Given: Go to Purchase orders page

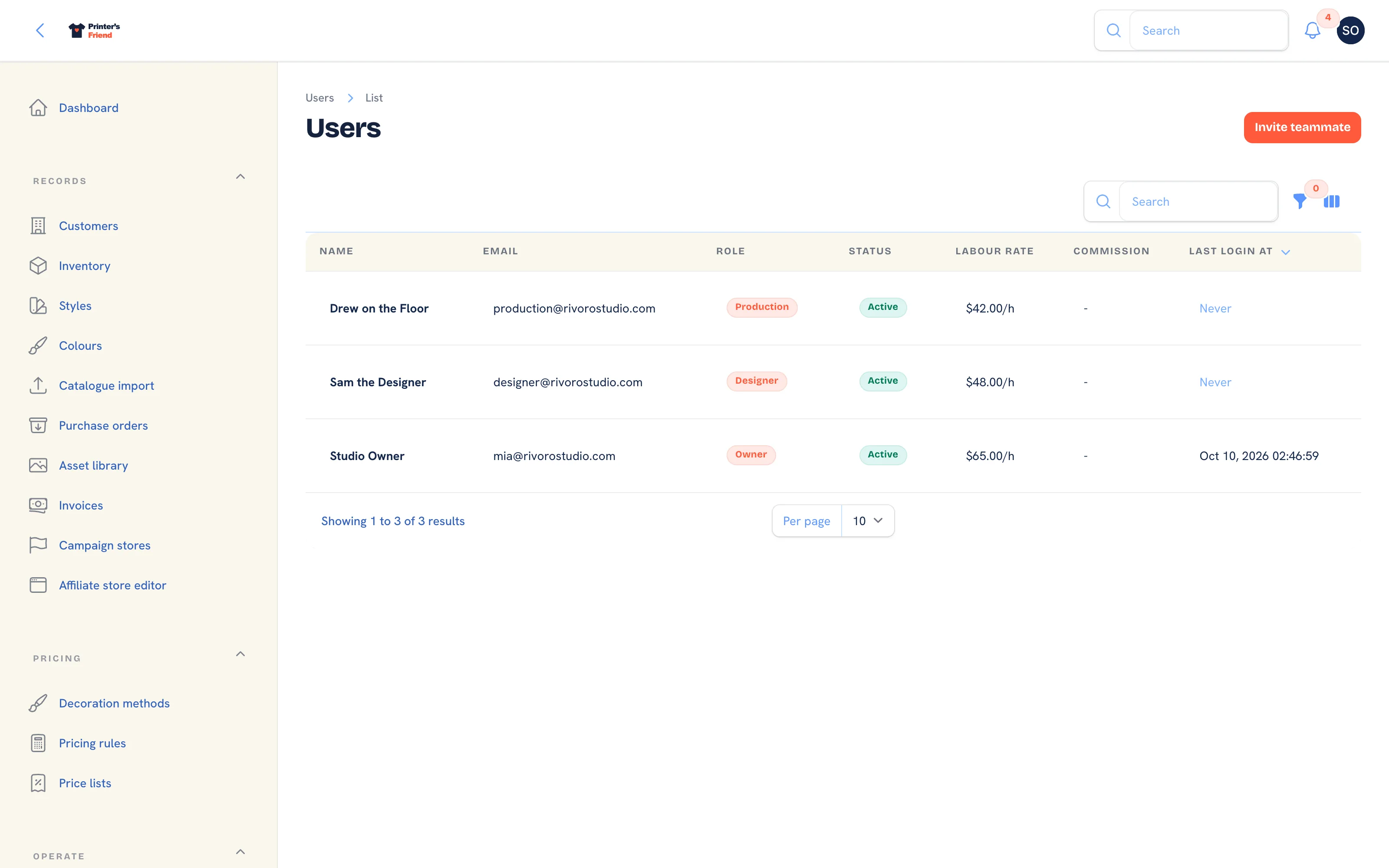Looking at the screenshot, I should point(103,425).
